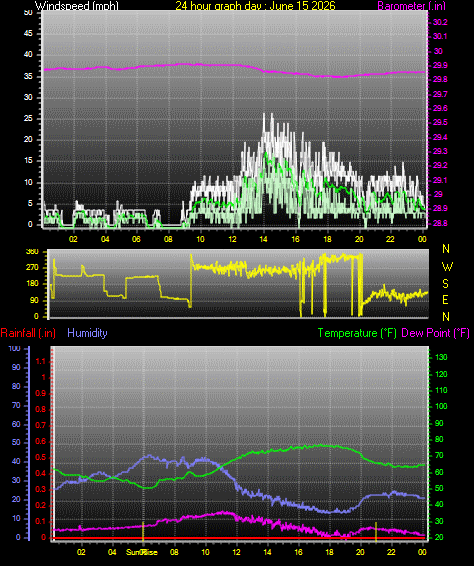Click barometer axis value "28.9"
474x566 pixels.
click(440, 208)
